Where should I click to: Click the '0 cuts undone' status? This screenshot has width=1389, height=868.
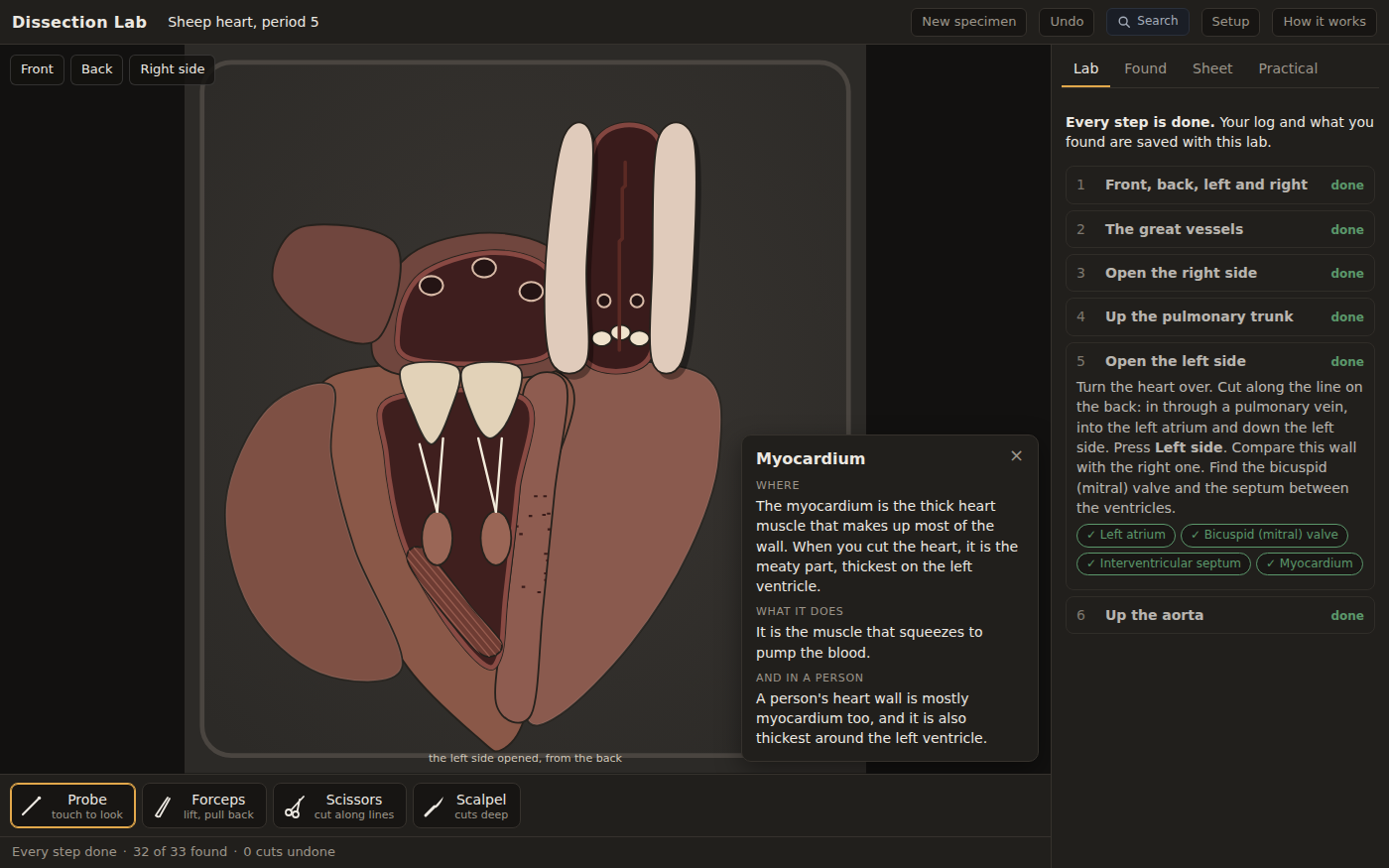pyautogui.click(x=289, y=851)
